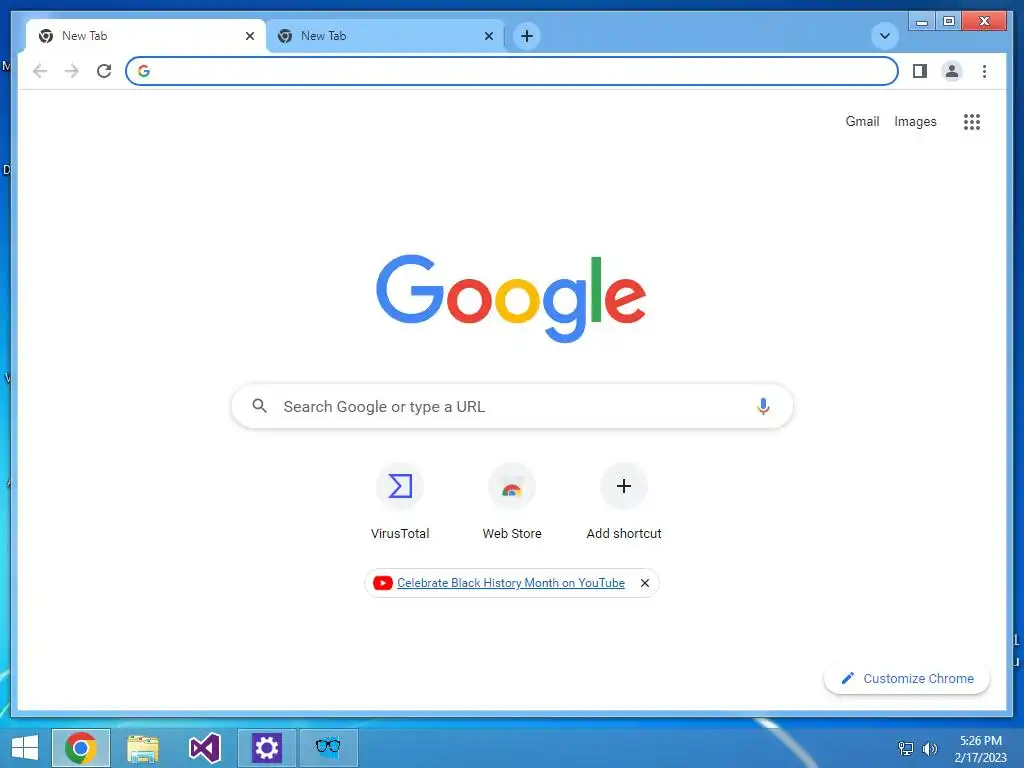The width and height of the screenshot is (1024, 768).
Task: Click the Google logo
Action: [x=511, y=298]
